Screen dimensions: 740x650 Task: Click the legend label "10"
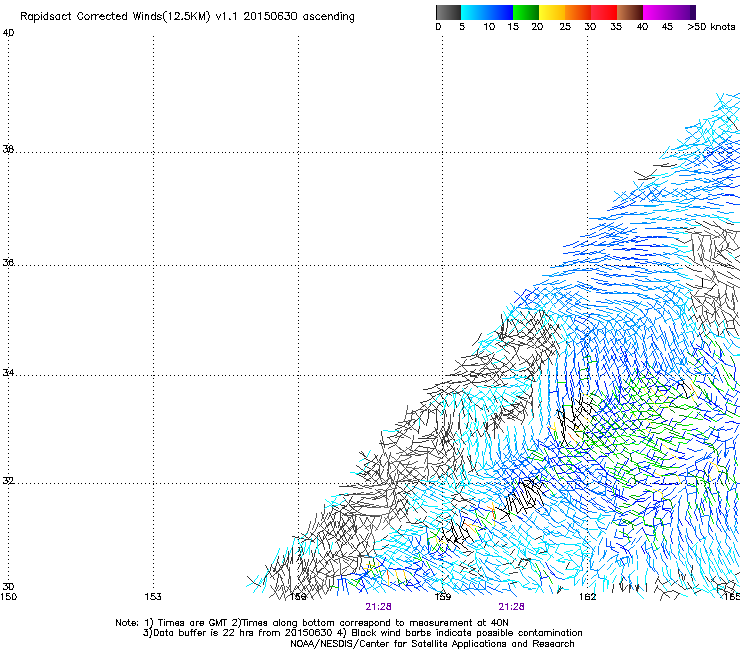pyautogui.click(x=489, y=27)
